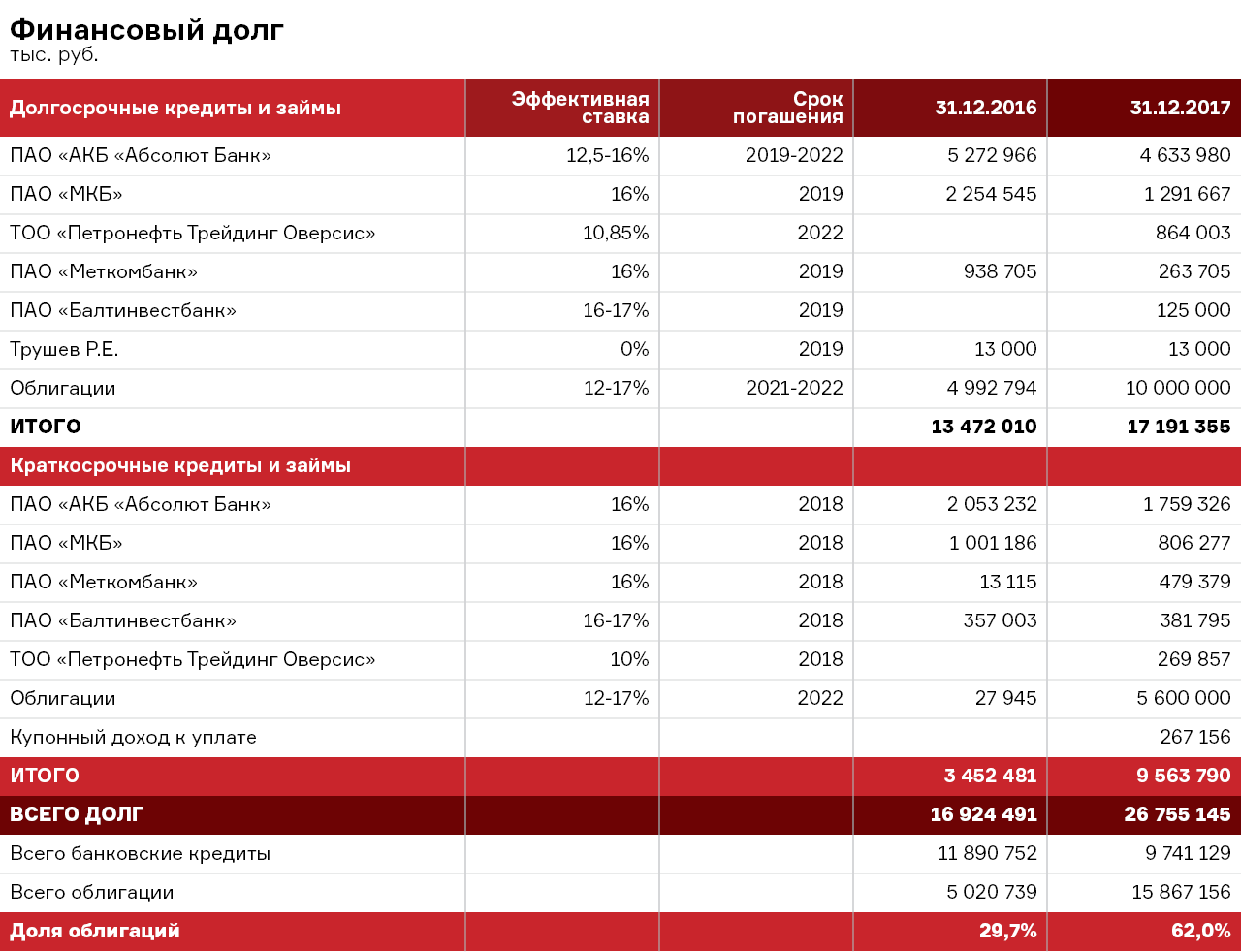
Task: Click the value '263 705'
Action: (x=1194, y=271)
